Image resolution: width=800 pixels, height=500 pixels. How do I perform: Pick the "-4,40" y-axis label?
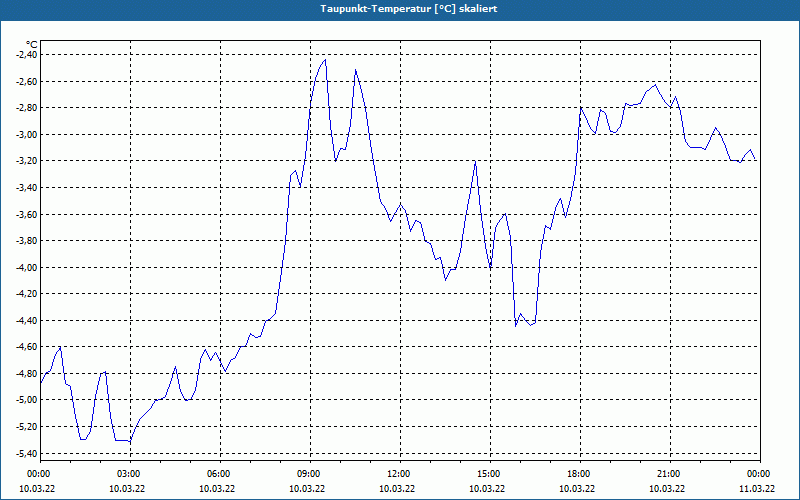tap(25, 320)
